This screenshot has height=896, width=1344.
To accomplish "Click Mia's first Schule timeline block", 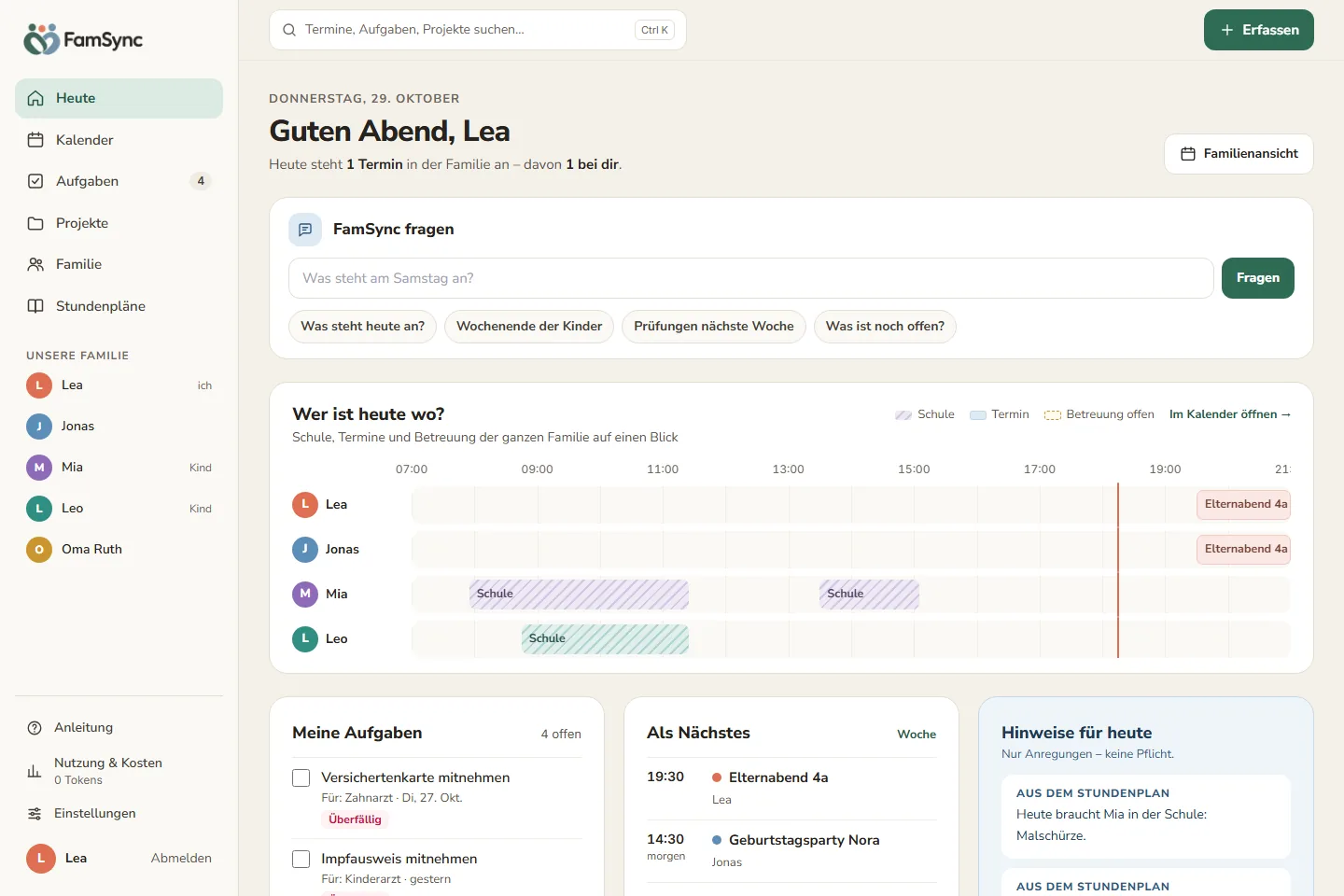I will pos(579,595).
